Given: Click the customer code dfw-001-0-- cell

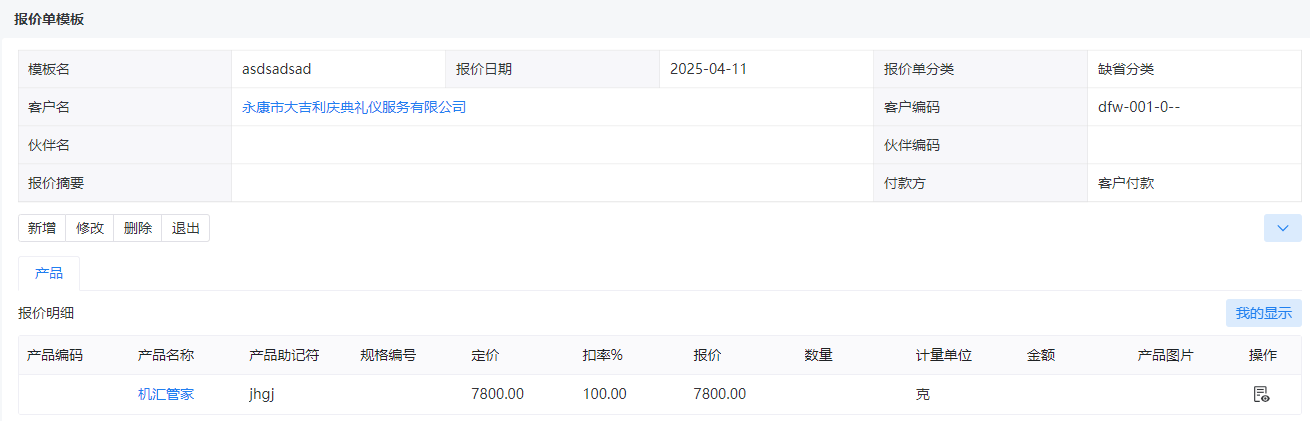Looking at the screenshot, I should pyautogui.click(x=1194, y=107).
